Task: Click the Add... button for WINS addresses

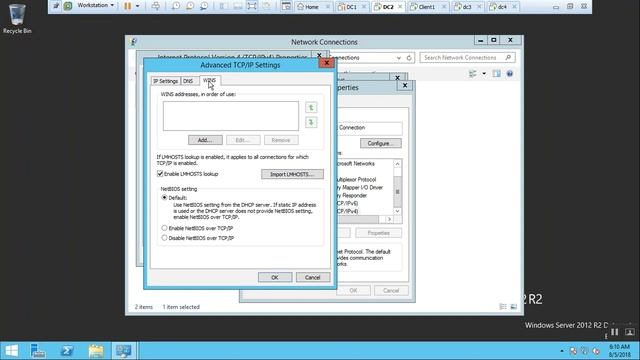Action: tap(205, 140)
